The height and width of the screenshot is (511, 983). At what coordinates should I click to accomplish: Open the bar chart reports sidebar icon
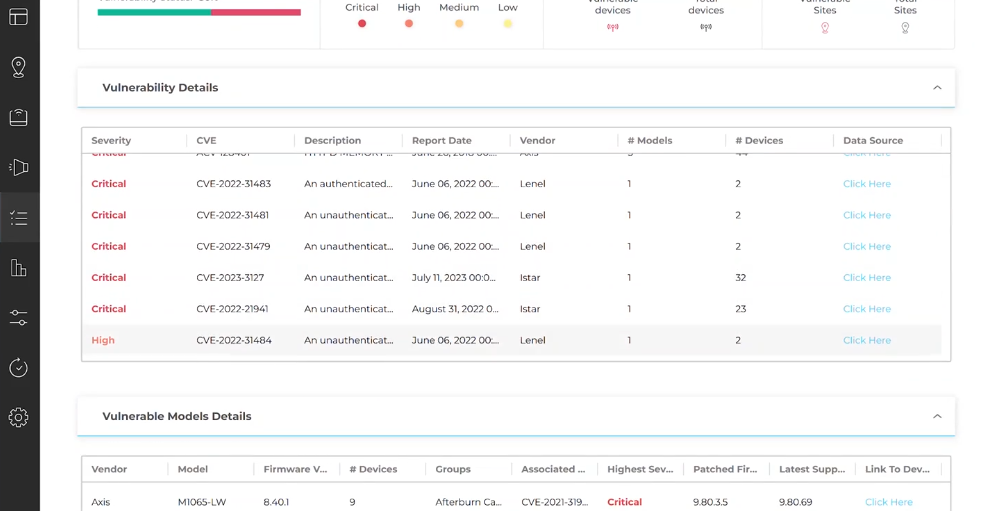pos(19,268)
